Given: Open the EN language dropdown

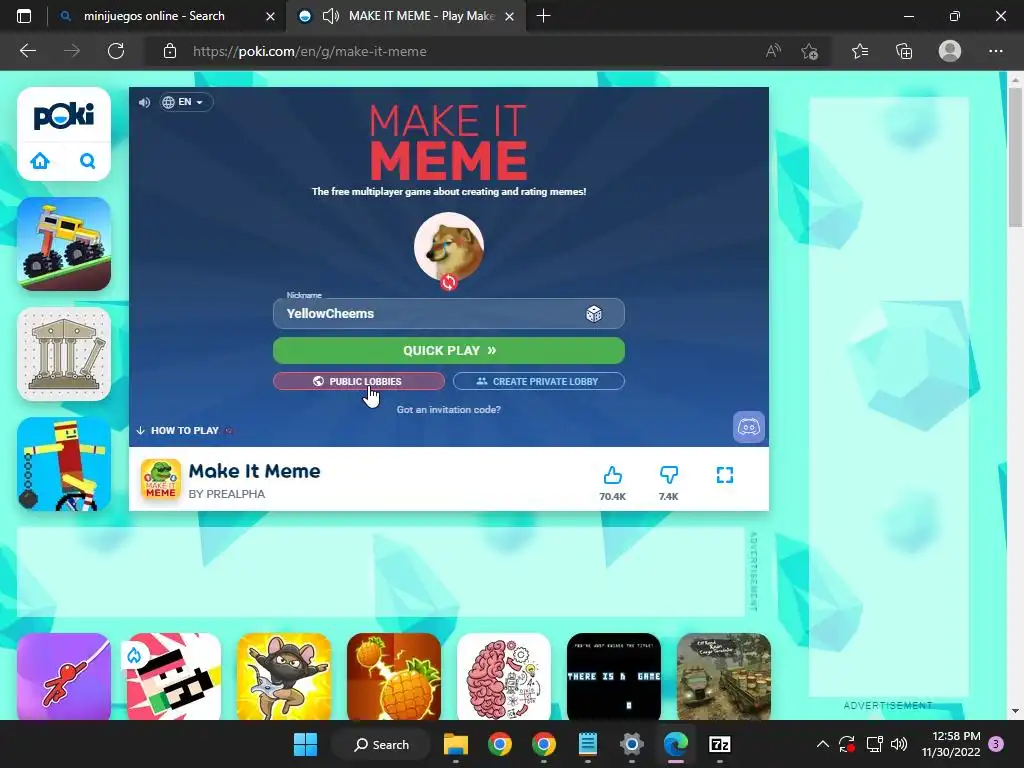Looking at the screenshot, I should [x=186, y=102].
